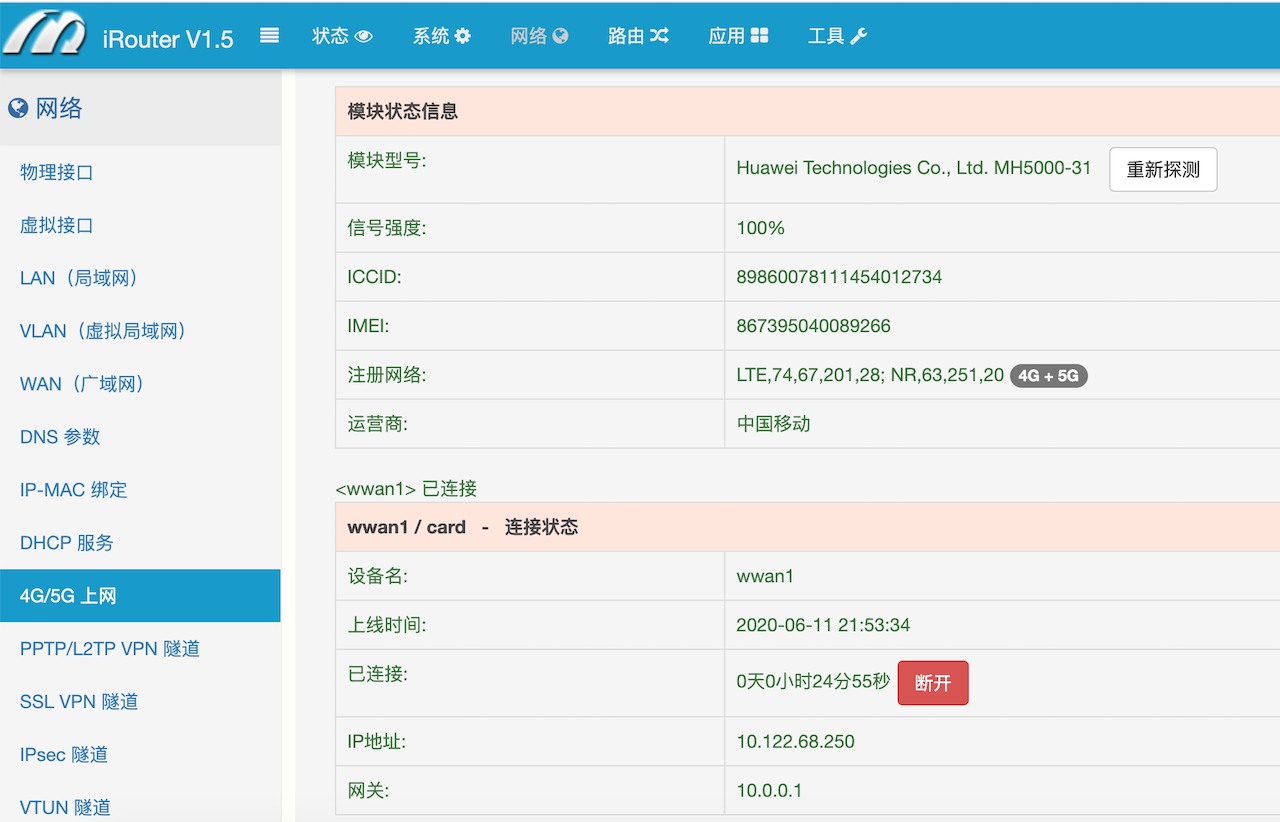The width and height of the screenshot is (1280, 822).
Task: Select 4G/5G 上网 in the sidebar
Action: pos(68,596)
